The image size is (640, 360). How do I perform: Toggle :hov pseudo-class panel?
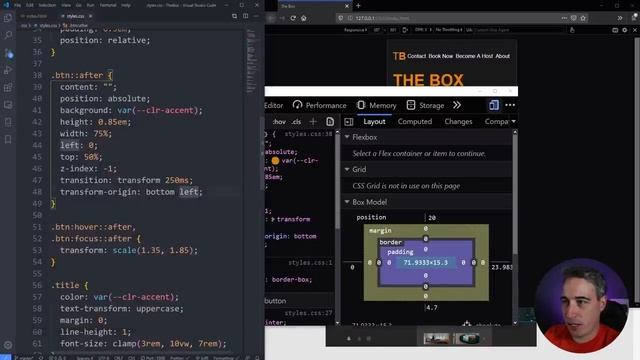pos(279,122)
